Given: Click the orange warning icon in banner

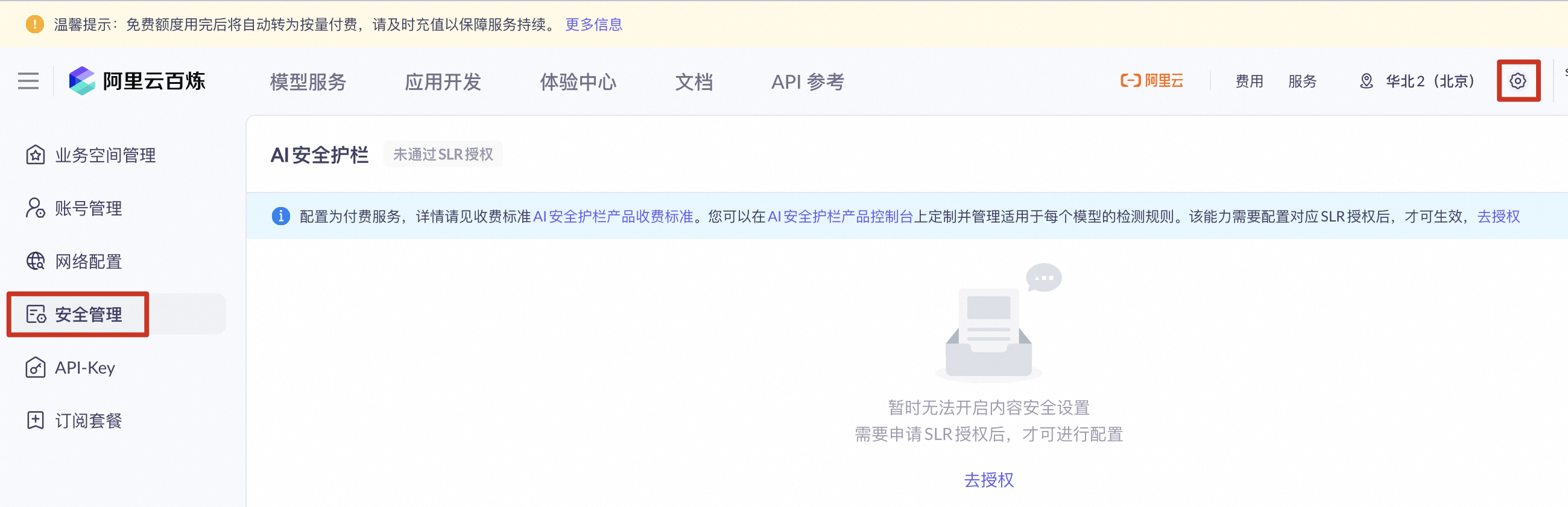Looking at the screenshot, I should 35,24.
